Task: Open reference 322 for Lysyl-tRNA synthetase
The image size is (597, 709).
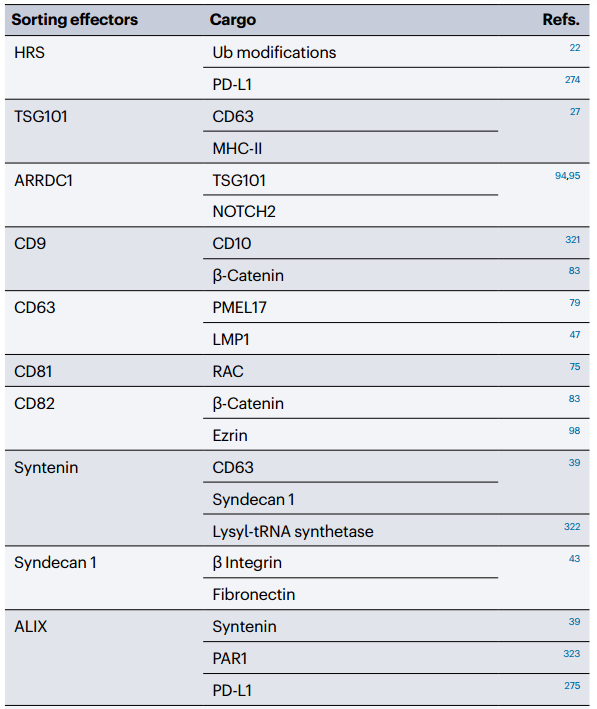Action: pyautogui.click(x=572, y=527)
